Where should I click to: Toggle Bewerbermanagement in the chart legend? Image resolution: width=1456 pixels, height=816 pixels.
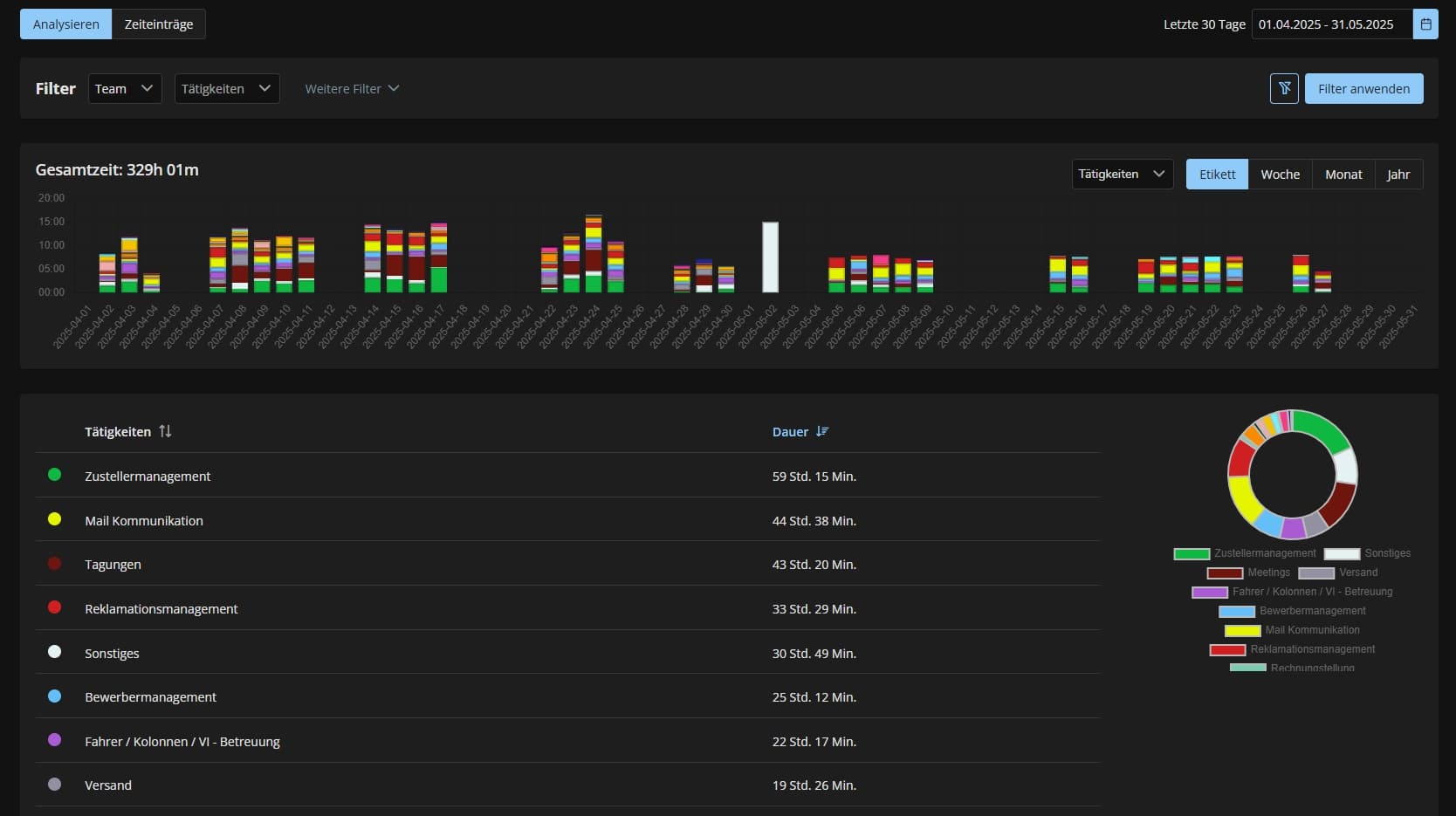click(1292, 611)
